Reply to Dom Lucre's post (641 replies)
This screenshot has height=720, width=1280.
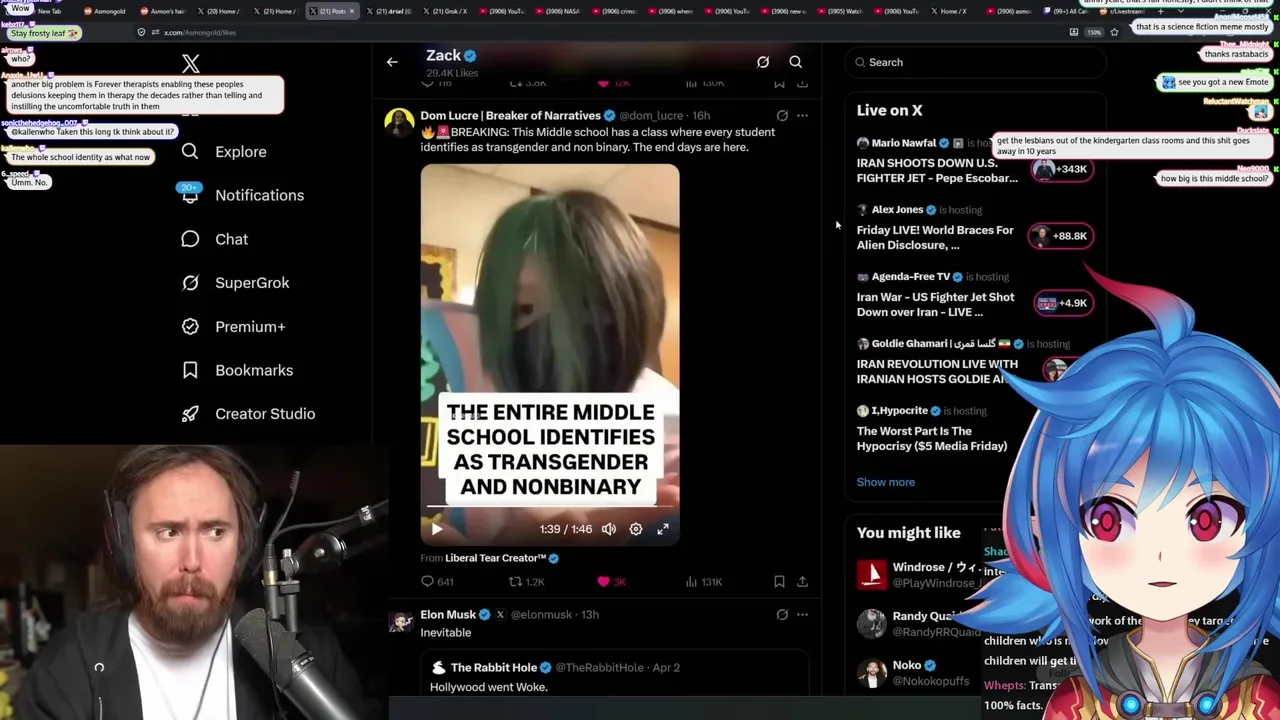pyautogui.click(x=437, y=581)
